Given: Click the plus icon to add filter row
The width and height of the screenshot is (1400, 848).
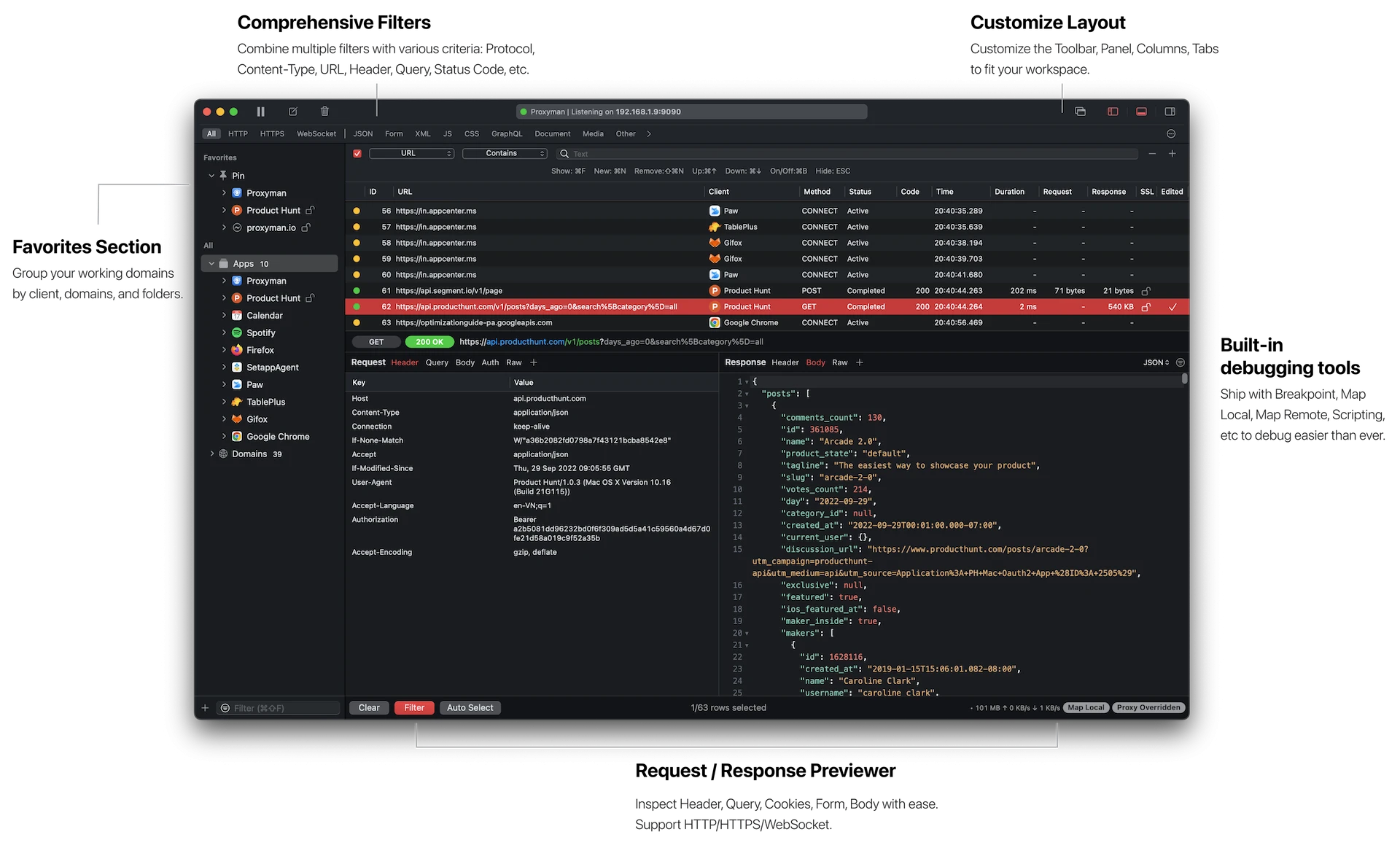Looking at the screenshot, I should coord(1172,154).
